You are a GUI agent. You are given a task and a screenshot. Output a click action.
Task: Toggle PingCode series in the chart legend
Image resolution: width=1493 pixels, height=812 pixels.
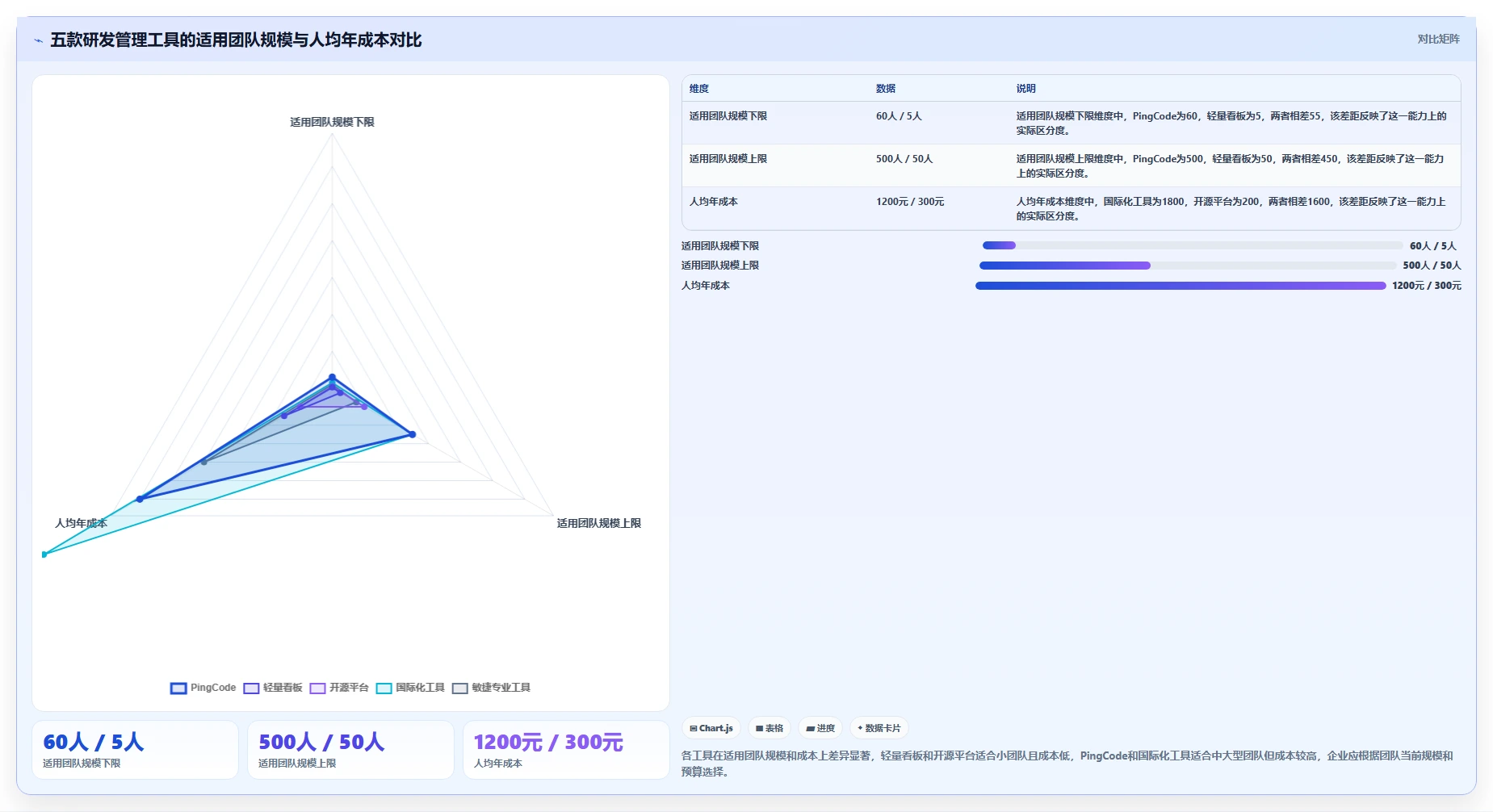(203, 688)
